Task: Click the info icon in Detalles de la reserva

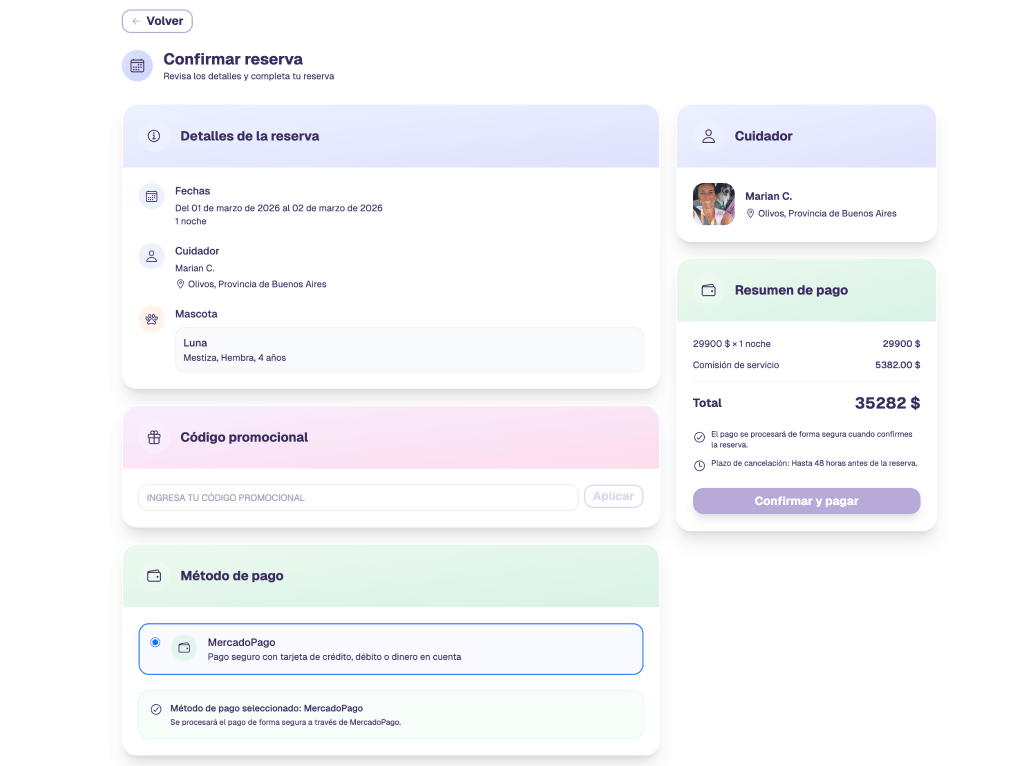Action: (153, 136)
